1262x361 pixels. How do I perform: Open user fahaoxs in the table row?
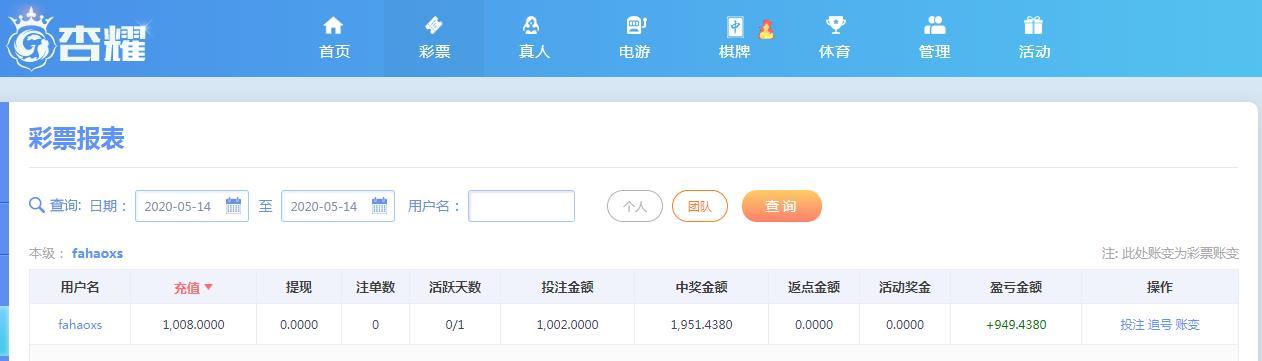point(80,325)
